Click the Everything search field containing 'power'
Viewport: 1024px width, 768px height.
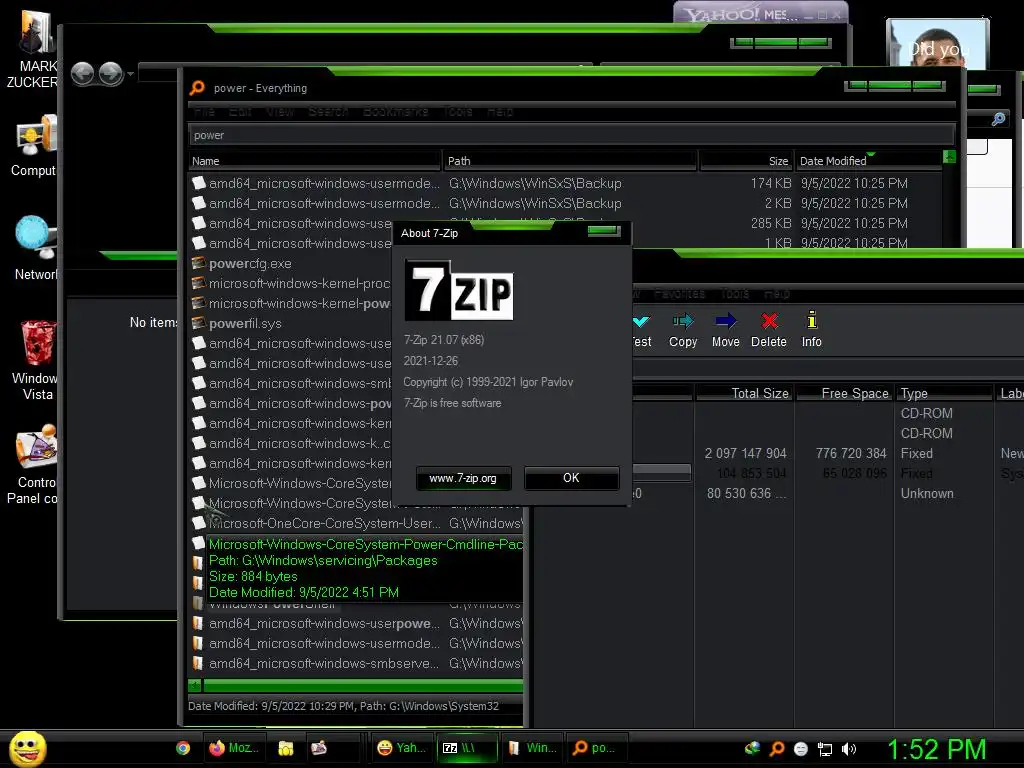coord(571,135)
